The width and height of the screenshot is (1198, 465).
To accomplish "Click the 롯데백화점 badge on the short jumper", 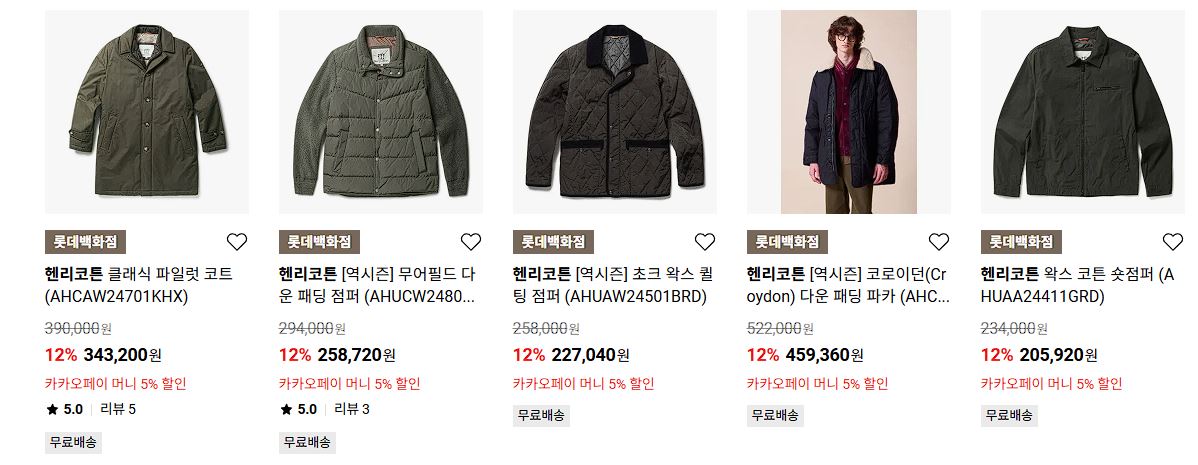I will pos(1022,242).
